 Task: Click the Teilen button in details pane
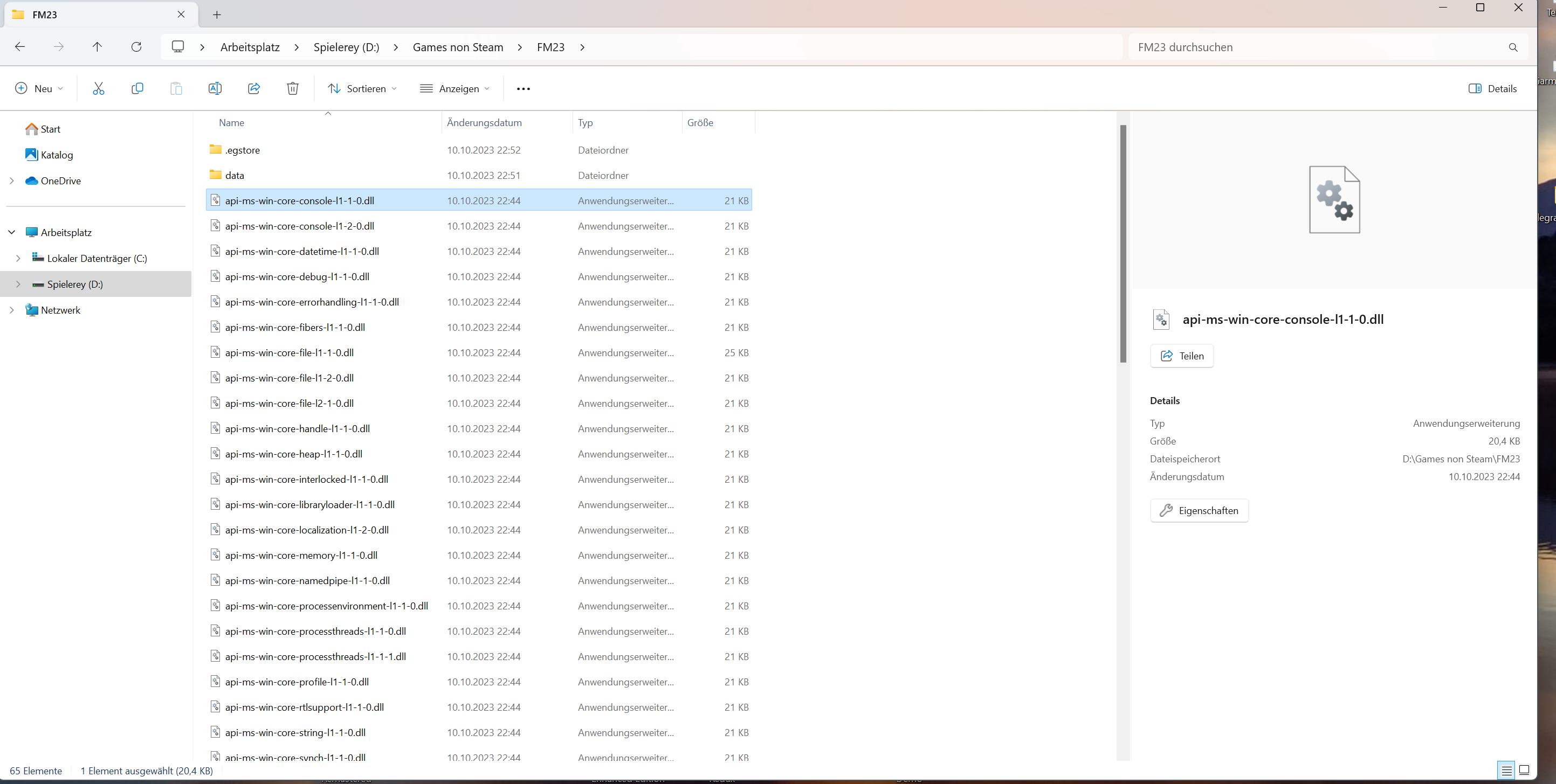coord(1181,356)
